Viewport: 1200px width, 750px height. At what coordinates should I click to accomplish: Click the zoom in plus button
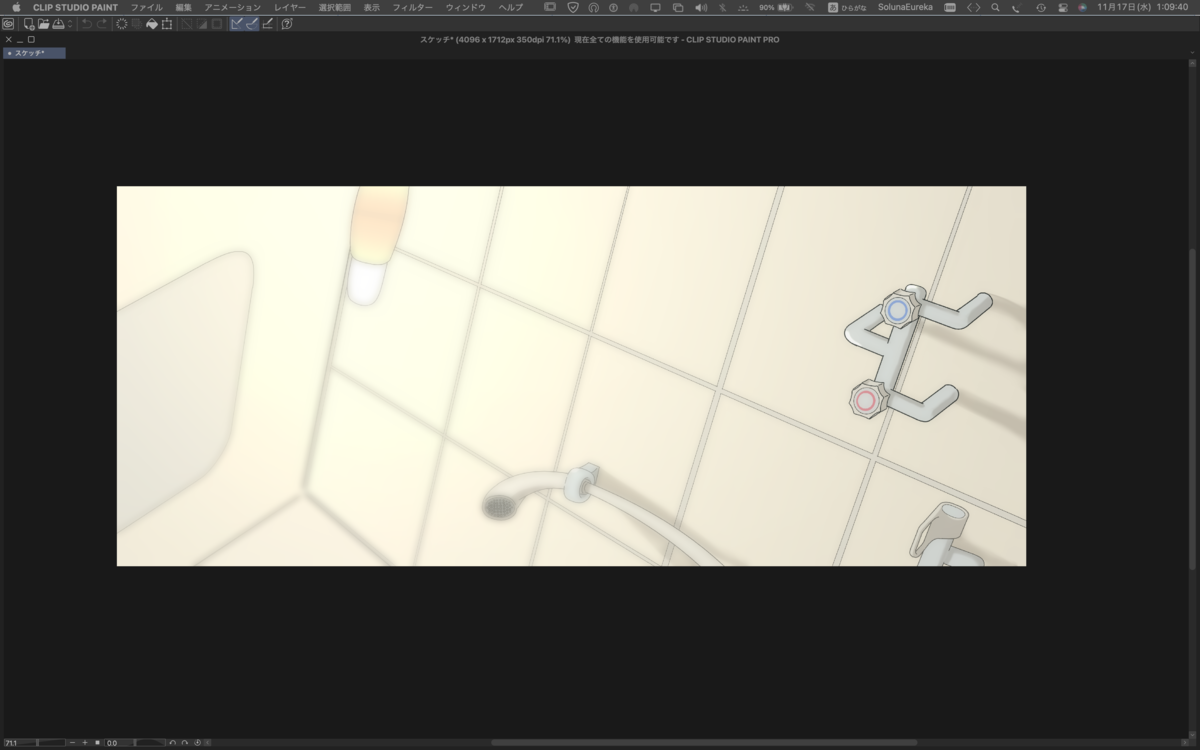(x=85, y=743)
